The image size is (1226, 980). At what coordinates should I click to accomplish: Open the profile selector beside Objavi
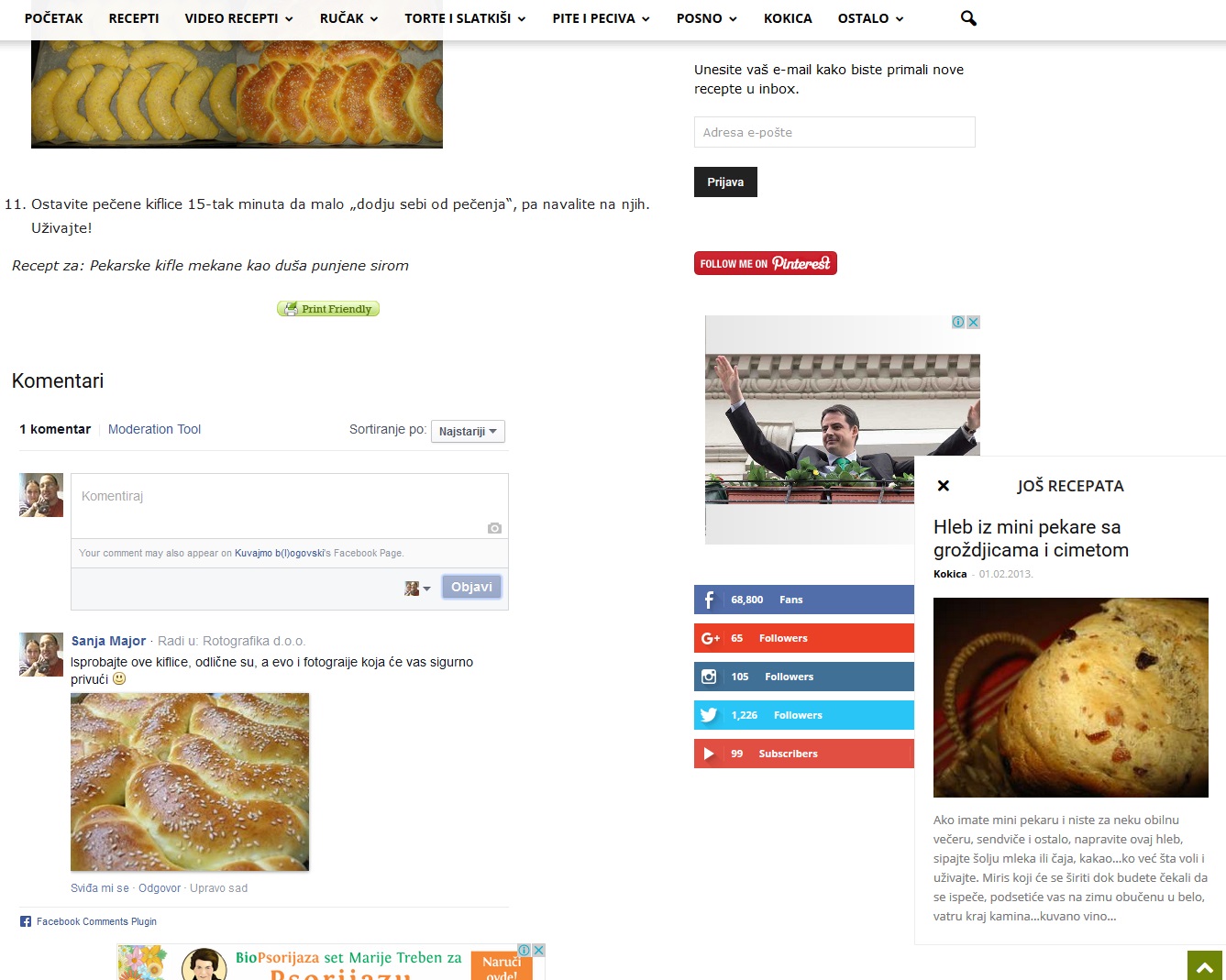click(418, 588)
